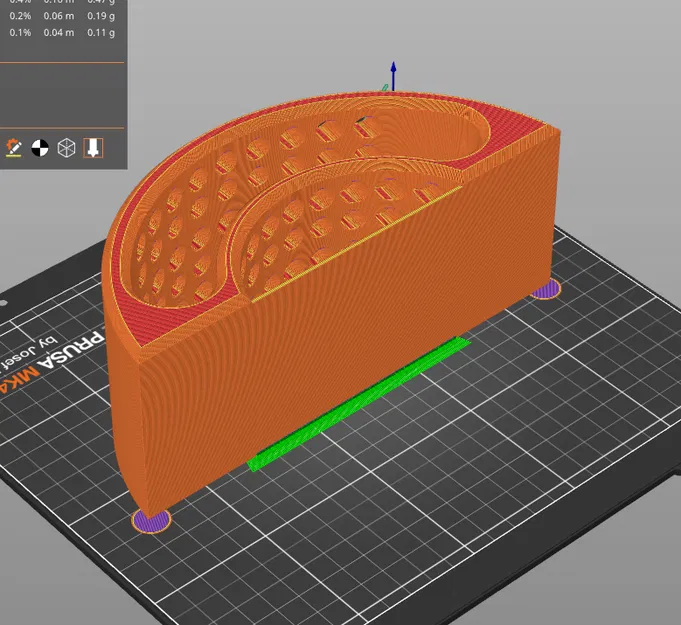Viewport: 681px width, 625px height.
Task: Toggle the wireframe cube shells icon
Action: [x=66, y=148]
